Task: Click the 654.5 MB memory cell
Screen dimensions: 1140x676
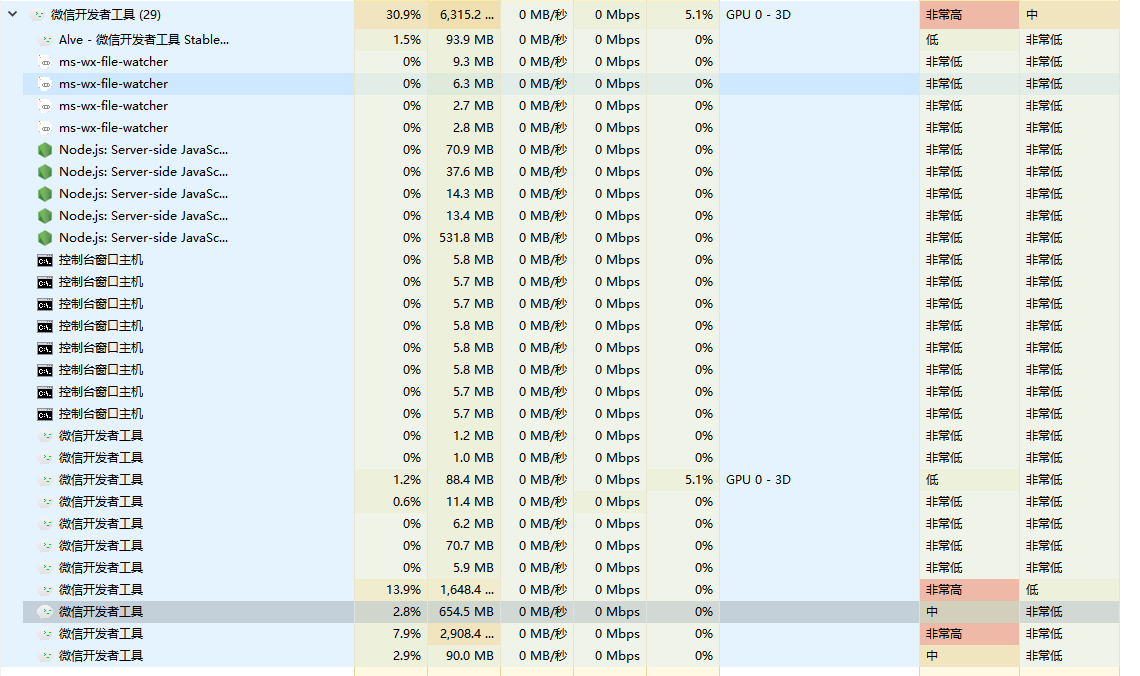Action: tap(466, 612)
